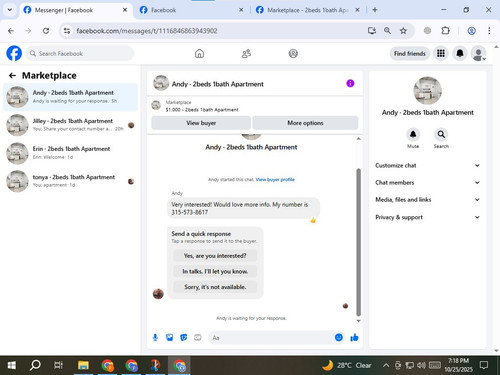Go back using the Marketplace back arrow
Screen dimensions: 500x375
12,76
